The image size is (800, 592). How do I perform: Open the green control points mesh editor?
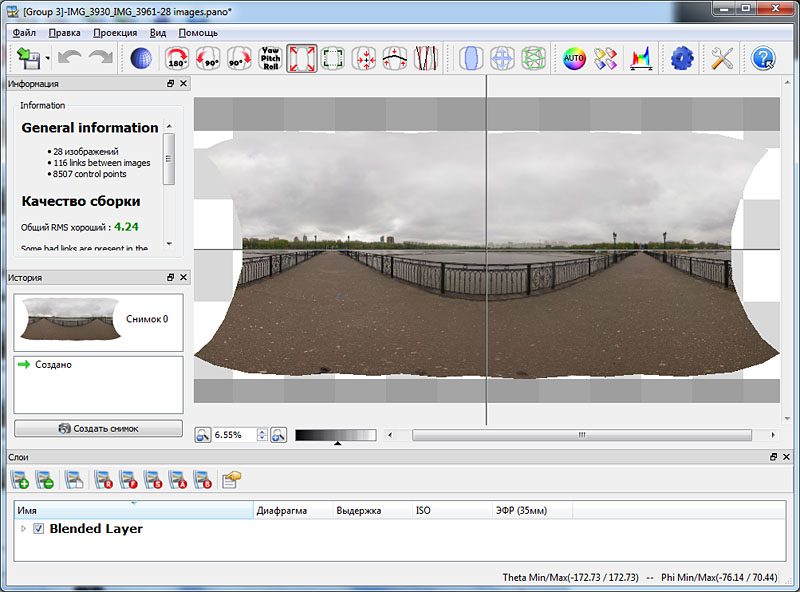point(533,58)
